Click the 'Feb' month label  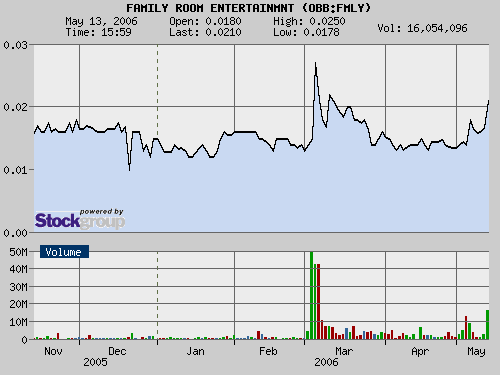click(x=268, y=351)
